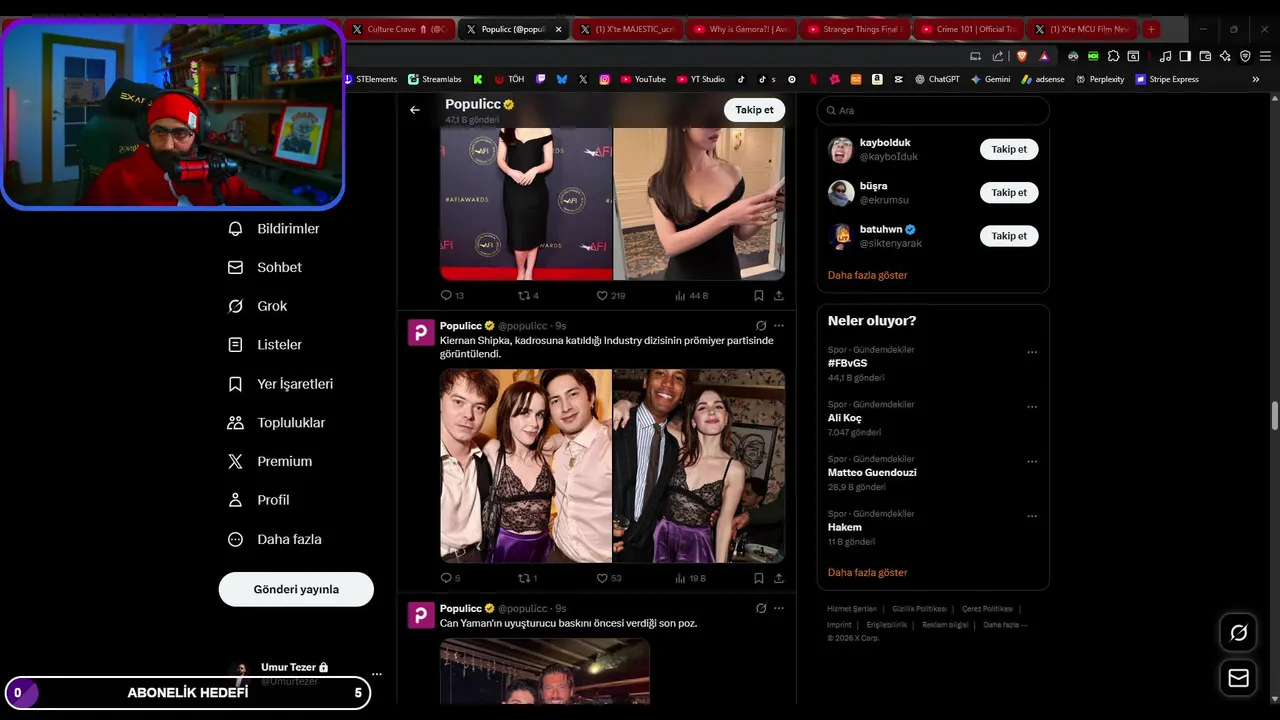1280x720 pixels.
Task: Open Brave Wallet icon in toolbar
Action: click(1205, 56)
